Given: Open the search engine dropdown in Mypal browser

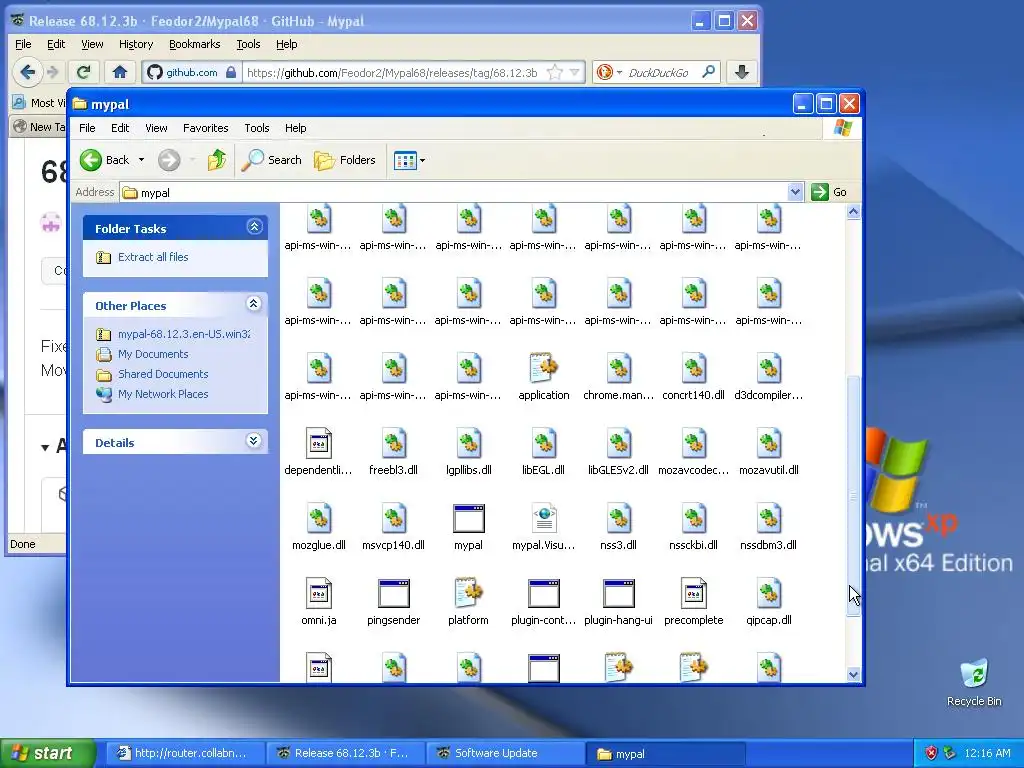Looking at the screenshot, I should click(x=619, y=72).
